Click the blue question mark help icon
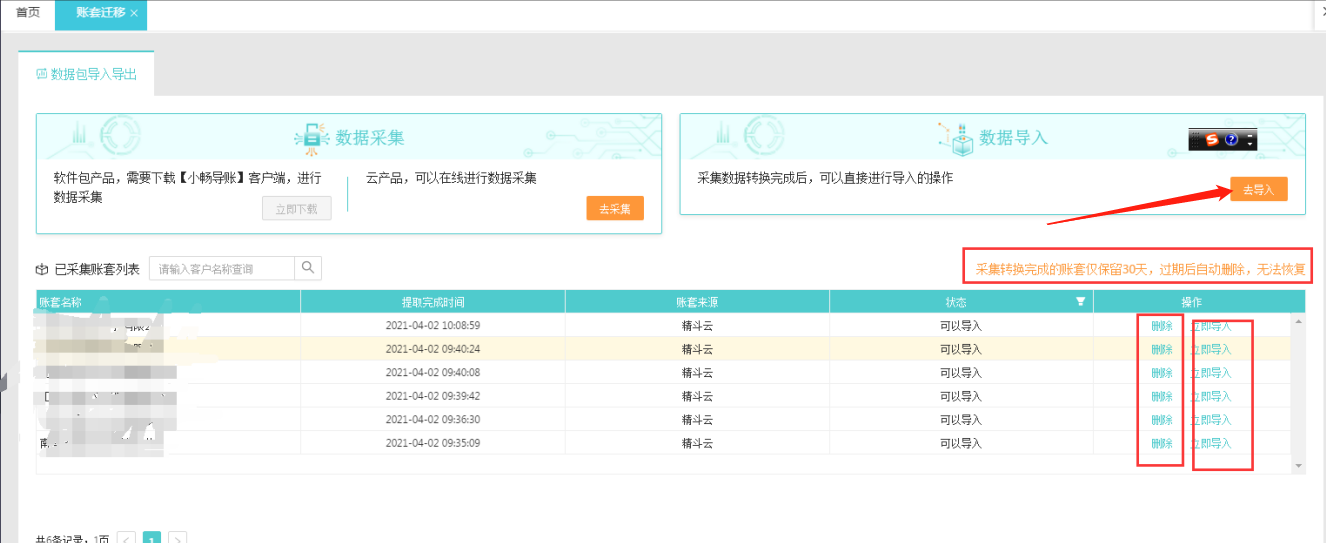The width and height of the screenshot is (1326, 543). tap(1231, 140)
